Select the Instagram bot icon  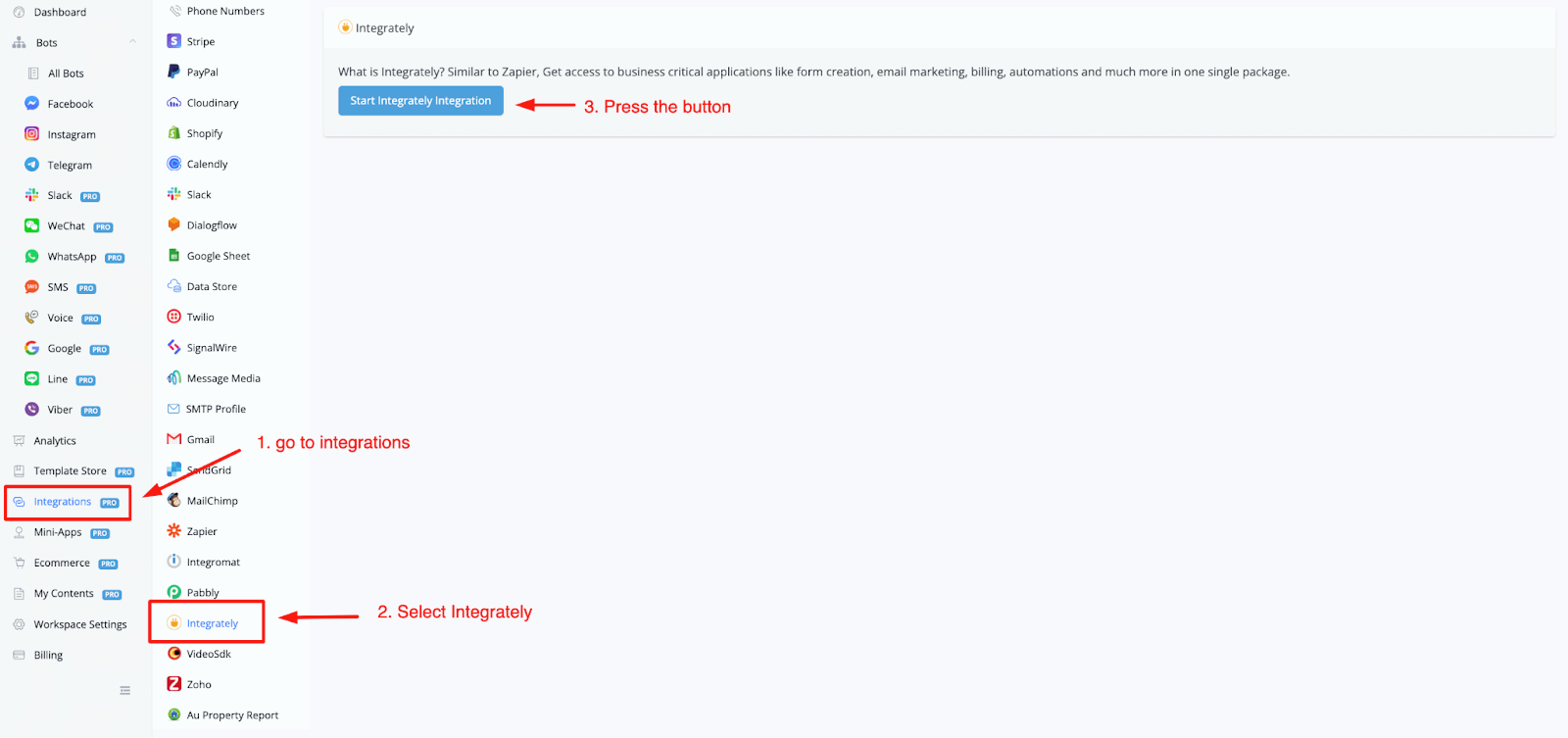[x=32, y=134]
